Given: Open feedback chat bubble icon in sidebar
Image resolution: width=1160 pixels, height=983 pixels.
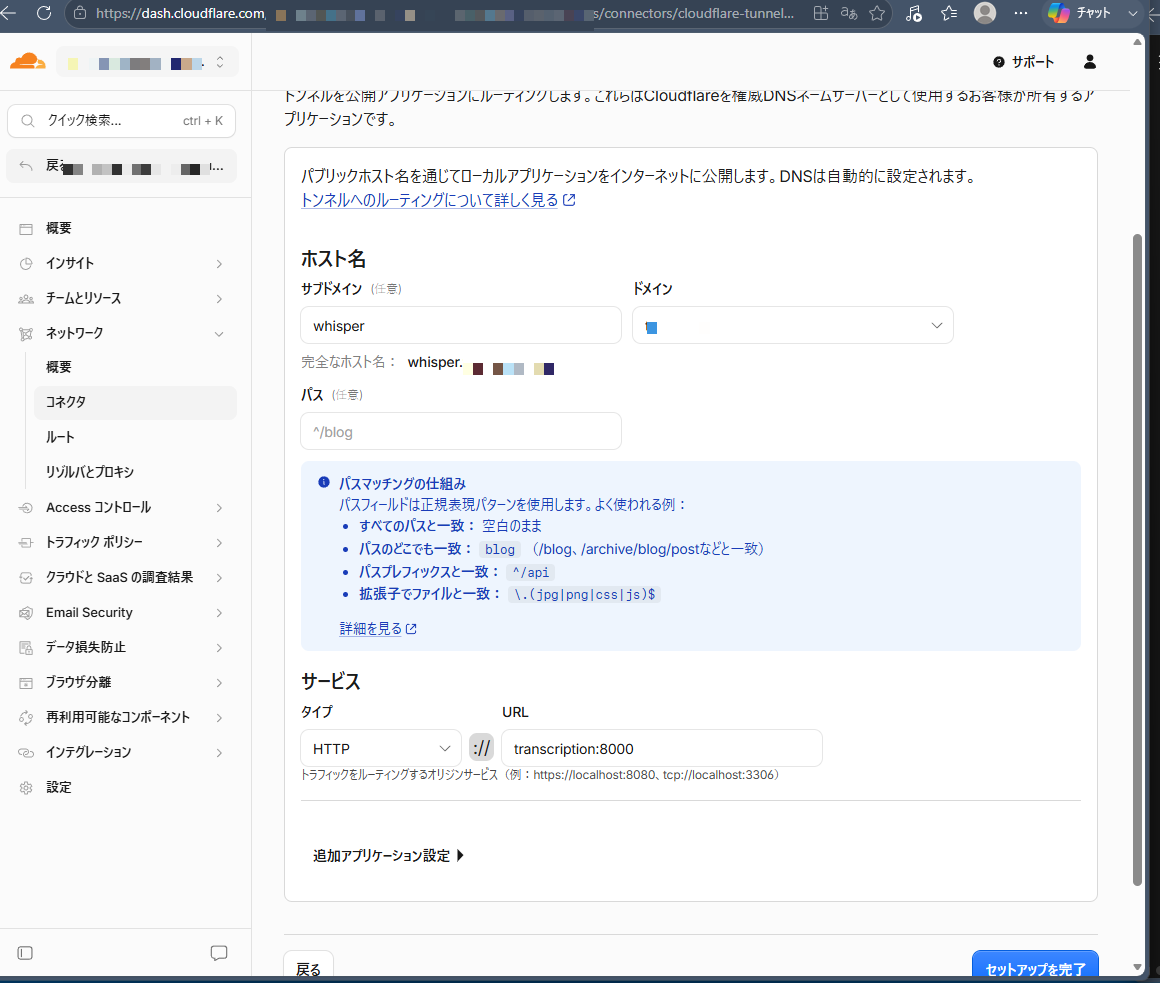Looking at the screenshot, I should [x=218, y=953].
